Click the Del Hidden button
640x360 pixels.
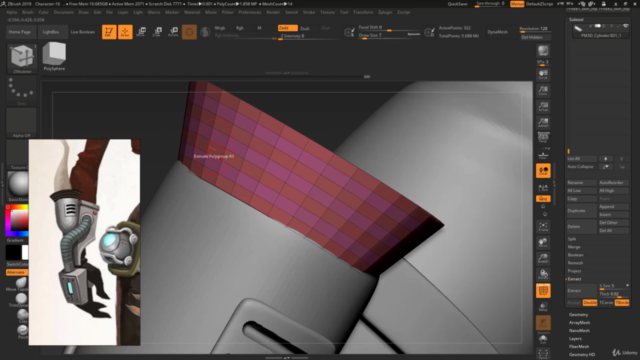[x=535, y=37]
